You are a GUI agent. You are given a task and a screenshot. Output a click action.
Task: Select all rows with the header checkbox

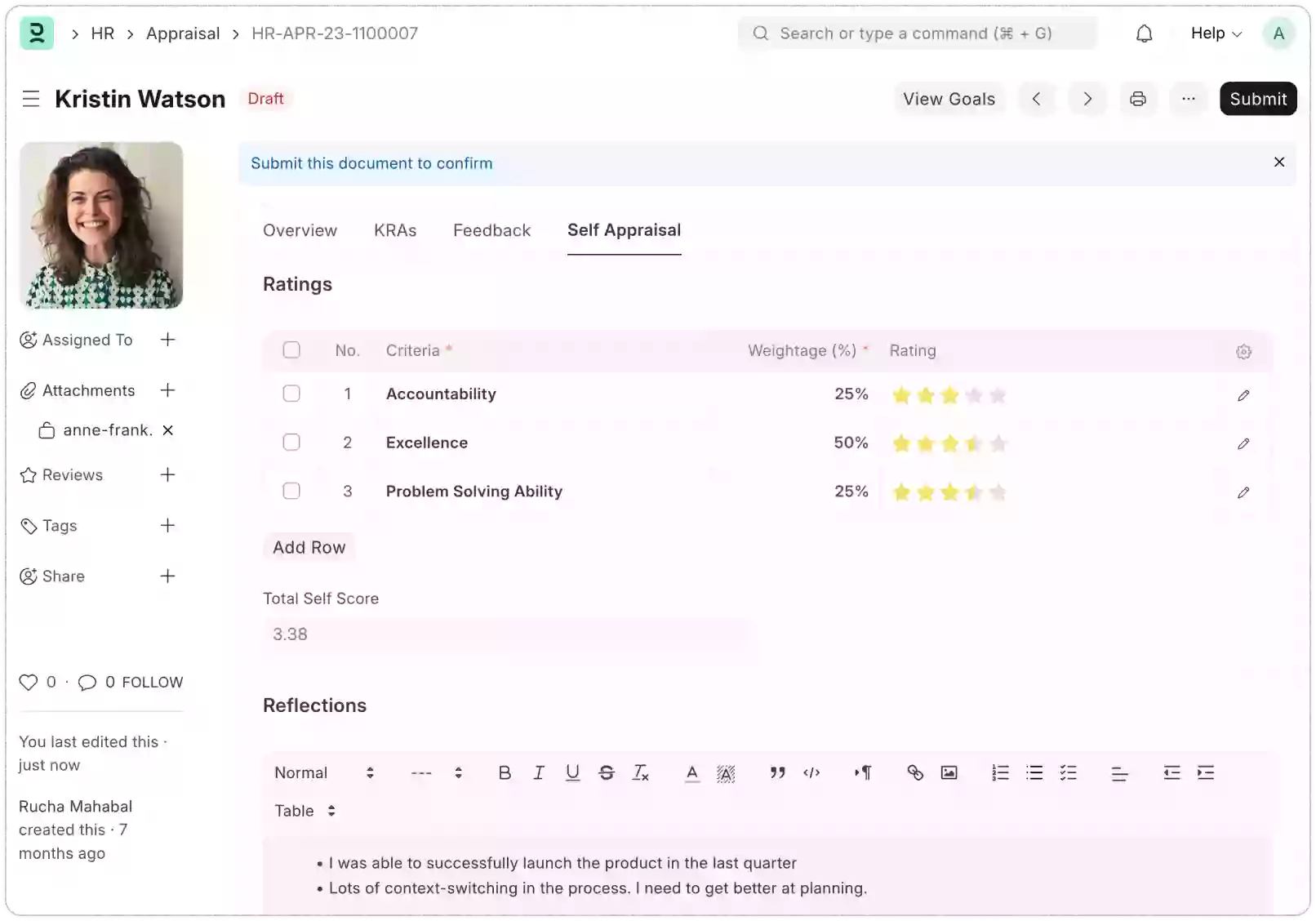pos(291,349)
